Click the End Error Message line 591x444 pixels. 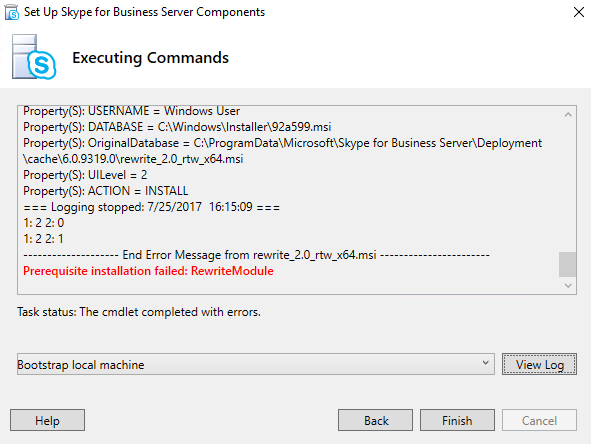click(x=256, y=255)
